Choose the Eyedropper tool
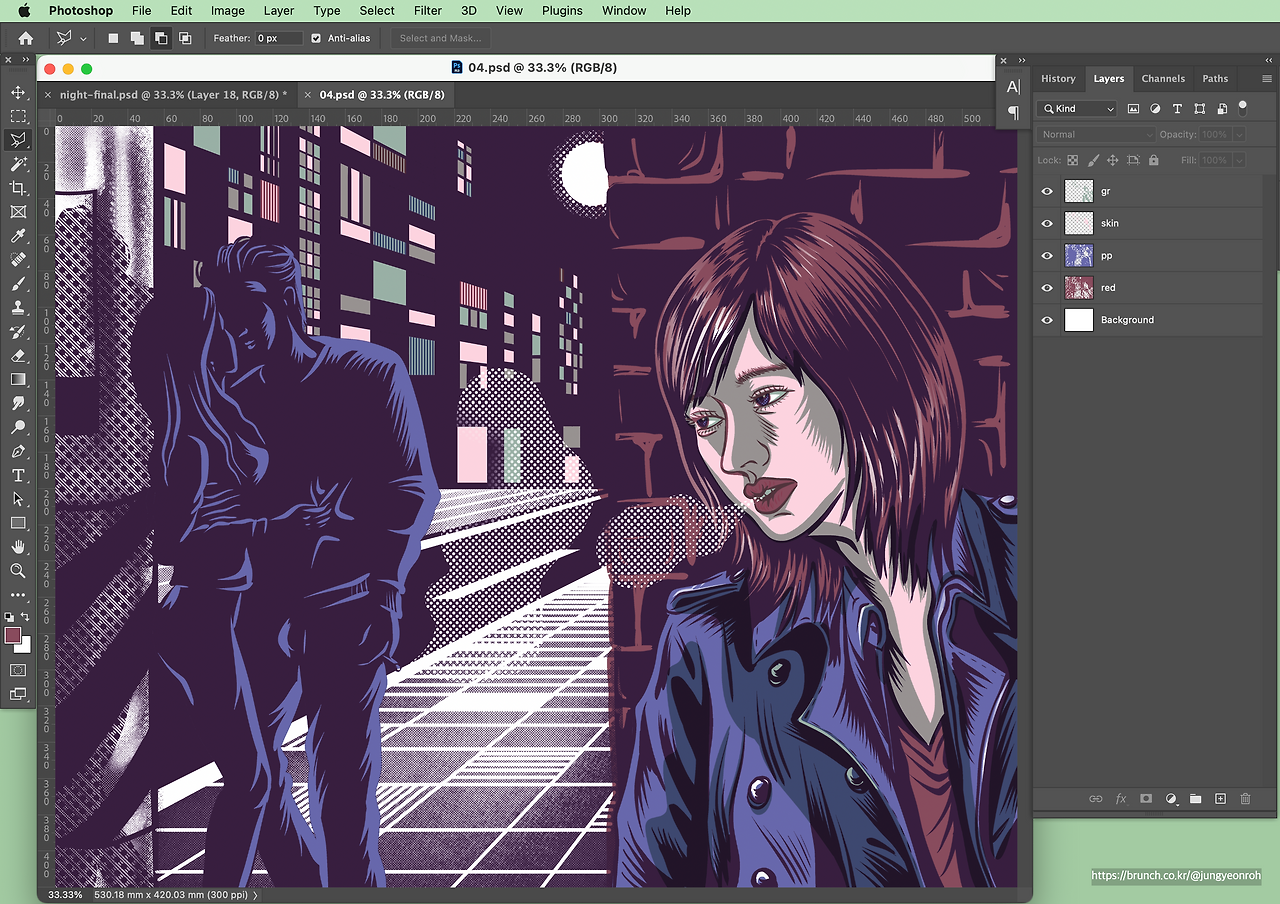This screenshot has width=1280, height=904. pos(18,236)
